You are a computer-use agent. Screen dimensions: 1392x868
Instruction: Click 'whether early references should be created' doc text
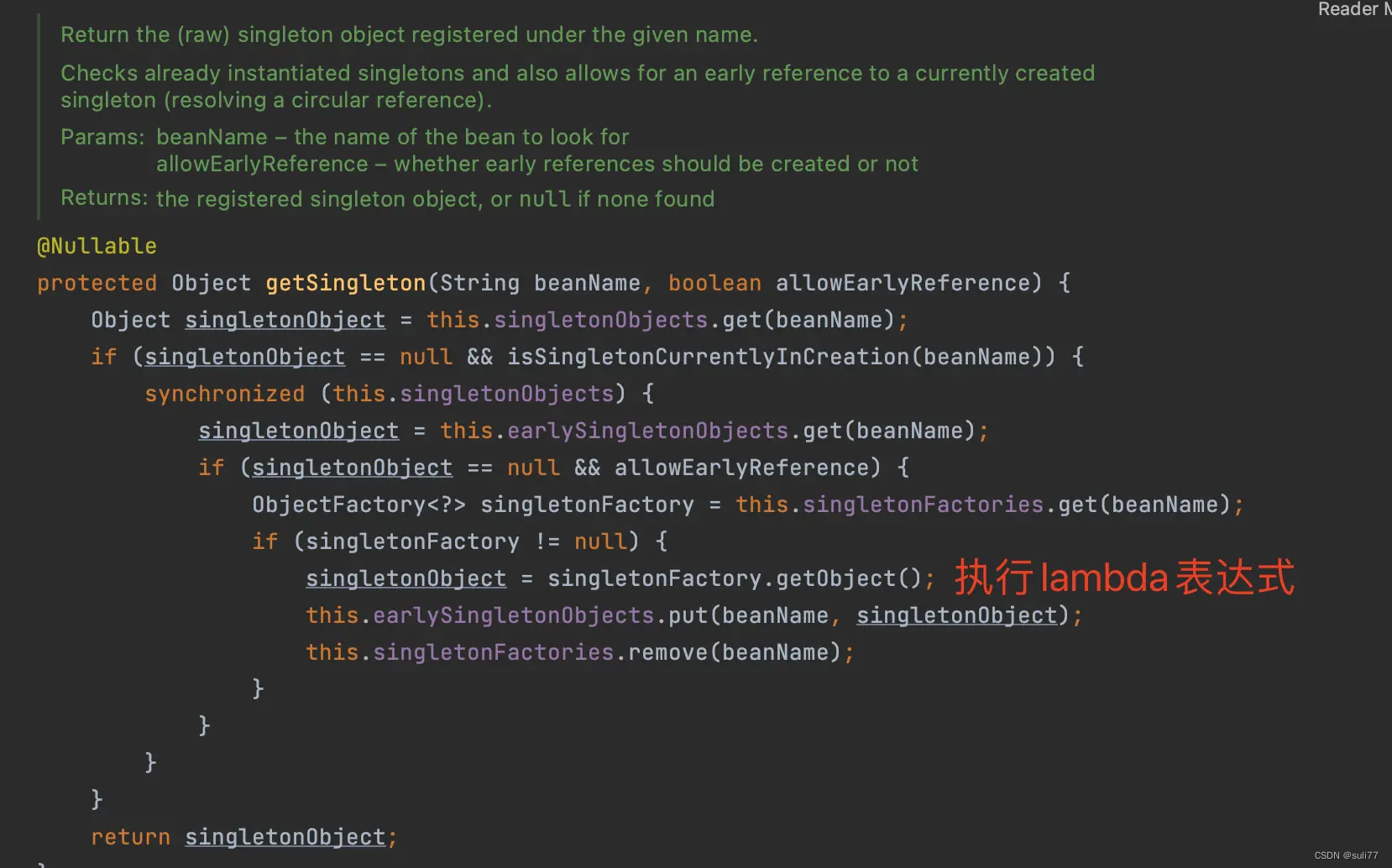tap(656, 164)
